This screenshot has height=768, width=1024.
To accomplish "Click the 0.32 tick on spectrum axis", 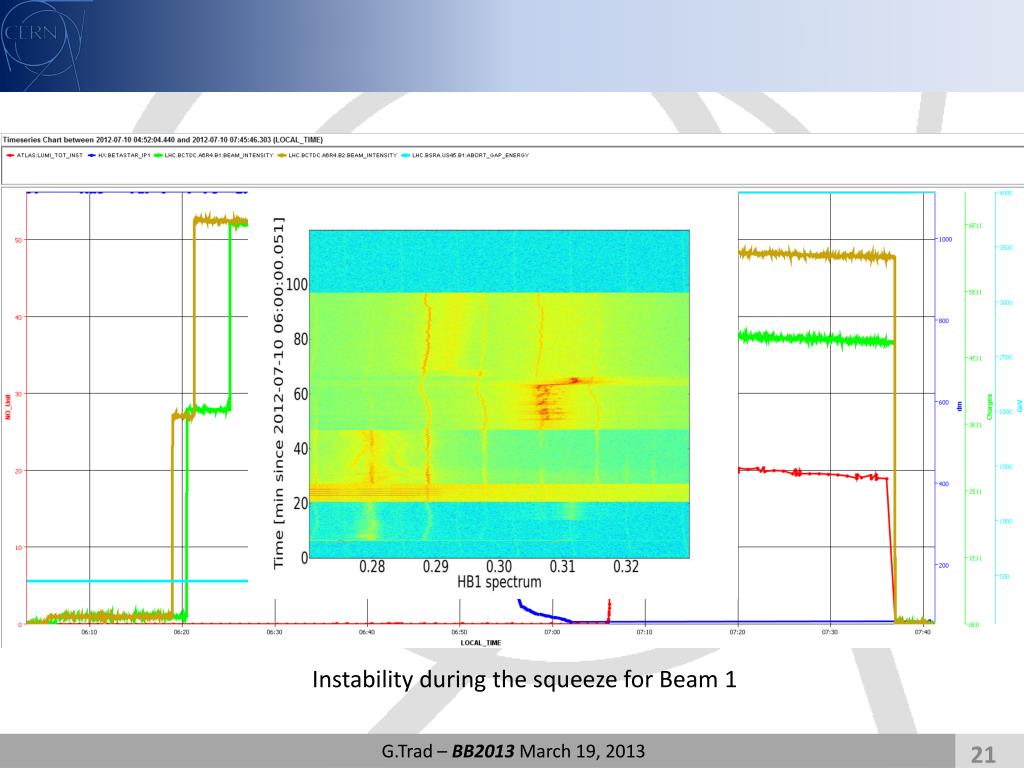I will click(626, 566).
